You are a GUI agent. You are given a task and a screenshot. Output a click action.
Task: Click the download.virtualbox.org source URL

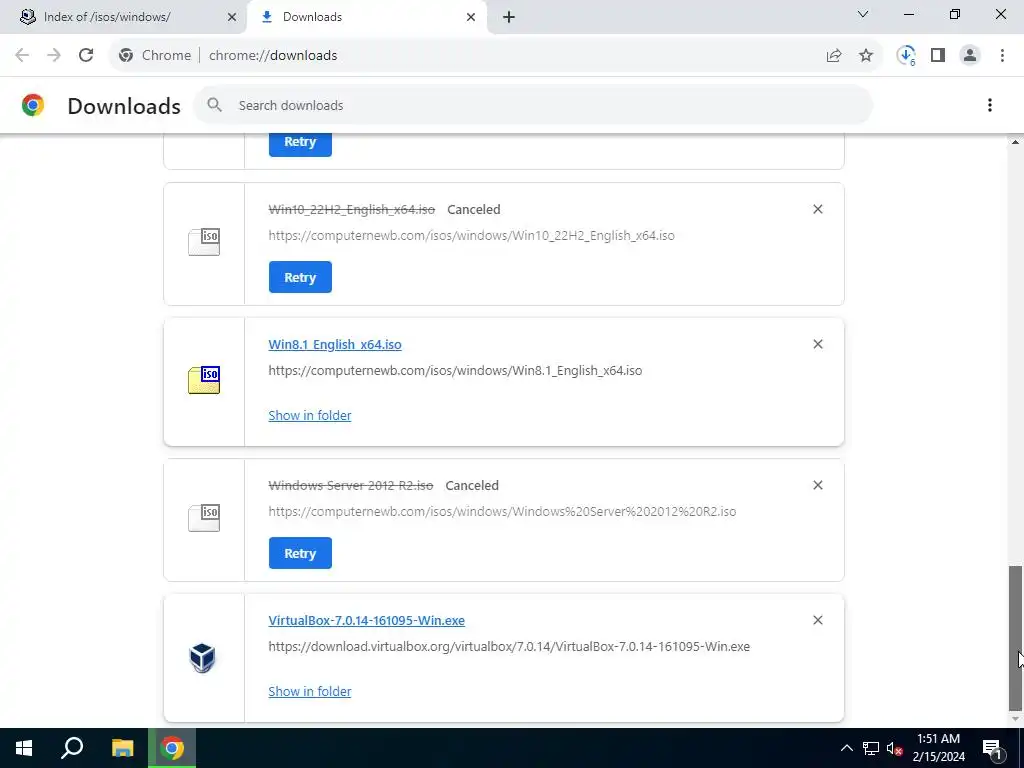[509, 647]
